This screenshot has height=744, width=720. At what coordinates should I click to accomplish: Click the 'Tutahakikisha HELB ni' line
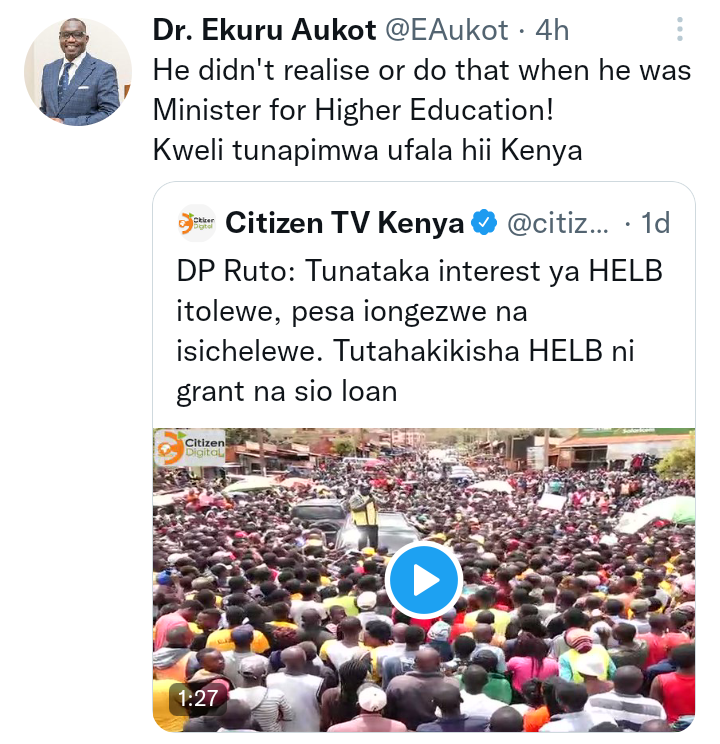[x=484, y=352]
